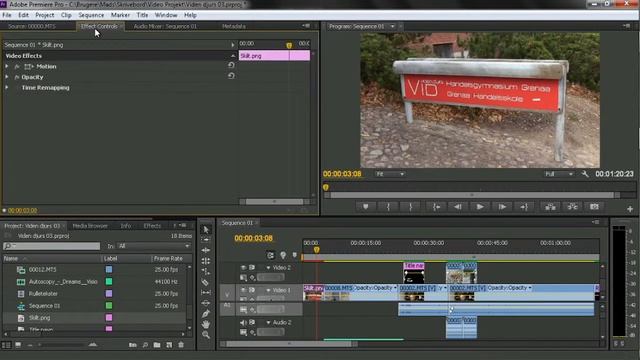640x360 pixels.
Task: Select the Hand tool
Action: click(x=206, y=324)
